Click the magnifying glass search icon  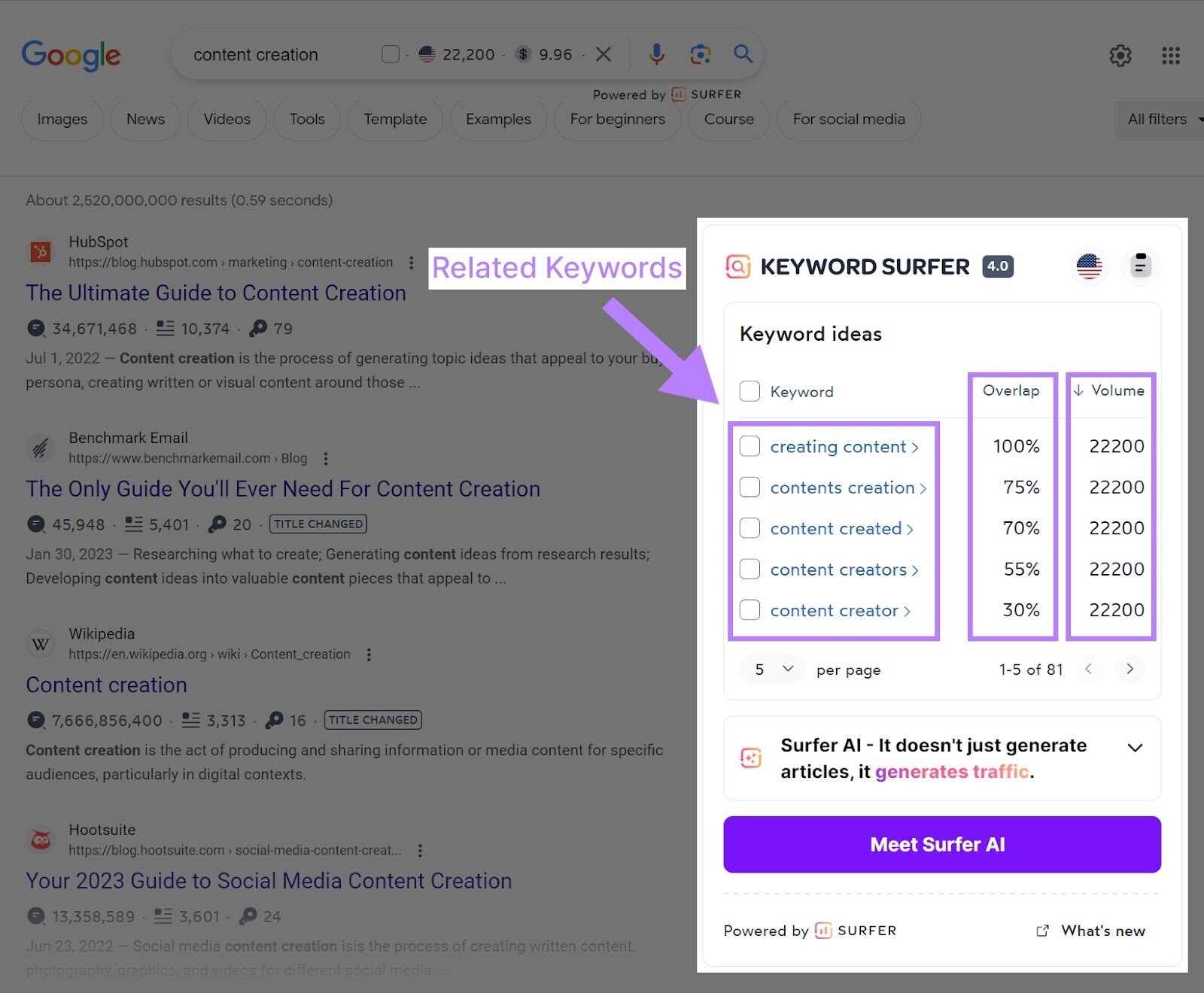coord(743,54)
